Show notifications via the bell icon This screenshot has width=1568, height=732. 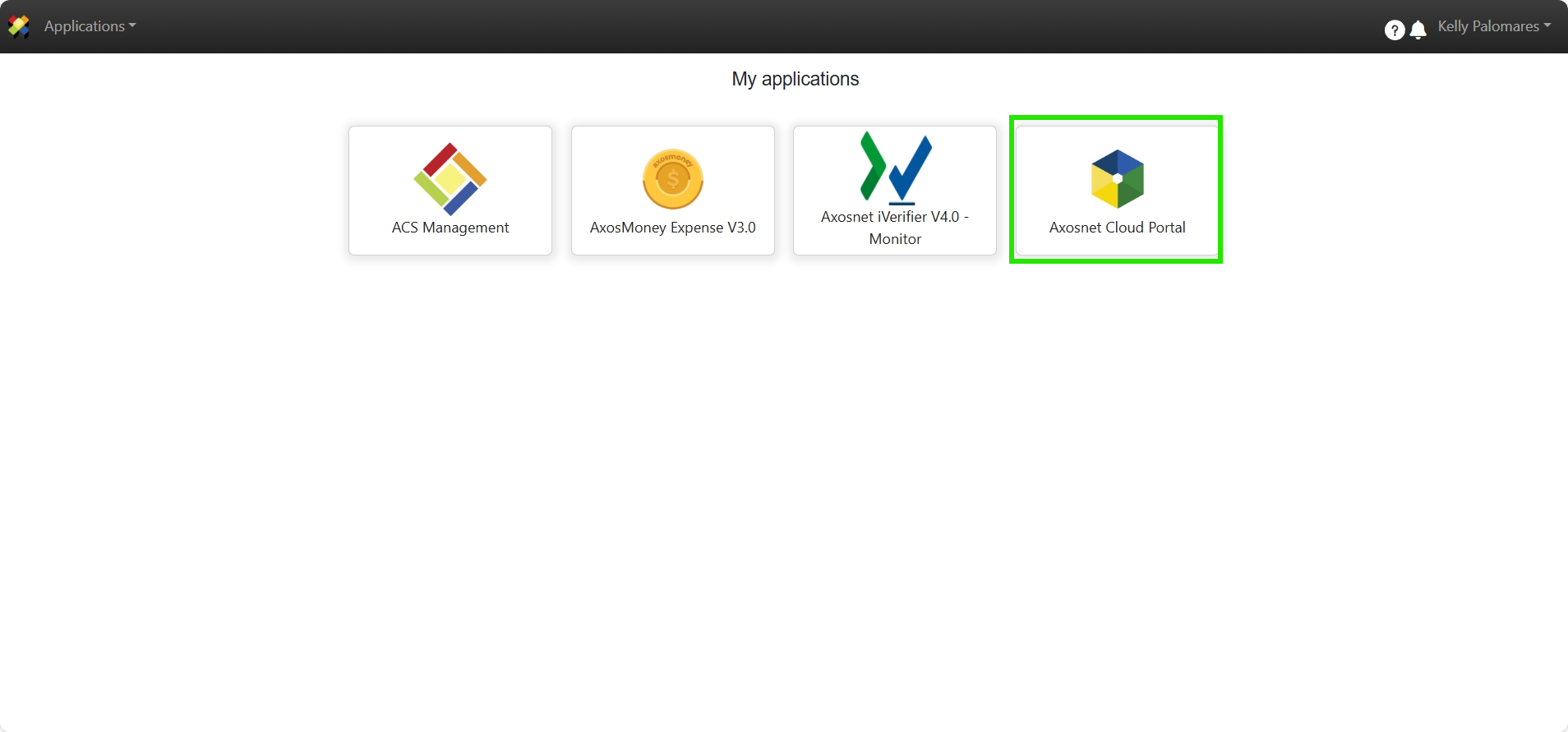point(1418,30)
